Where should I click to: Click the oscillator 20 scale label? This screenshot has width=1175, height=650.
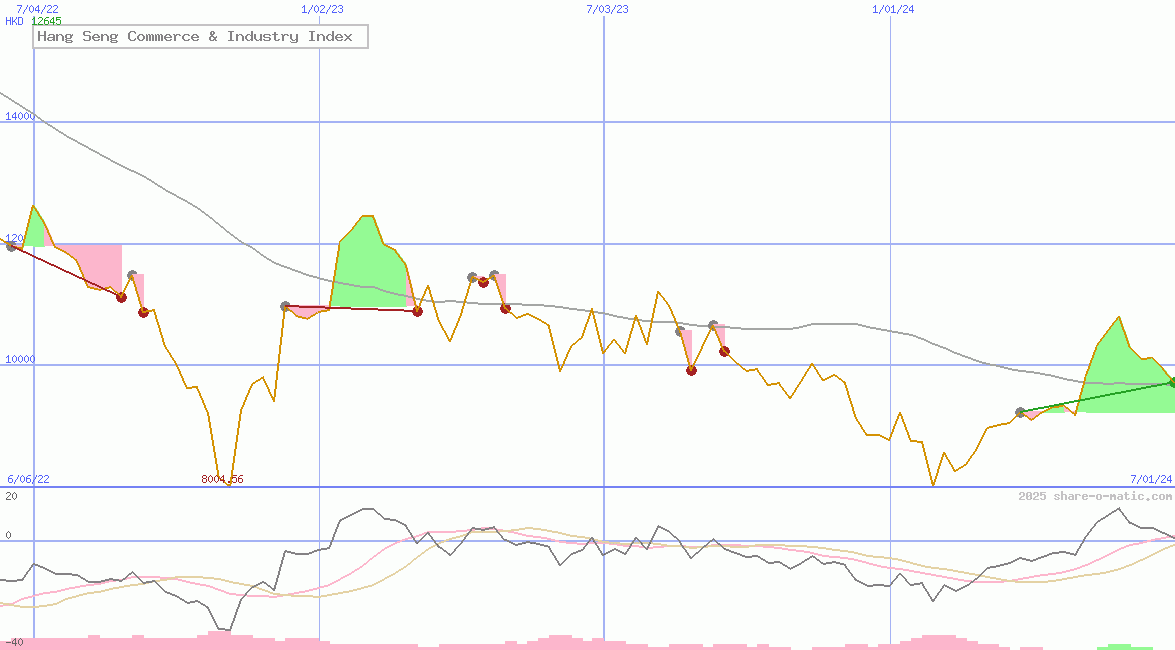pos(11,496)
